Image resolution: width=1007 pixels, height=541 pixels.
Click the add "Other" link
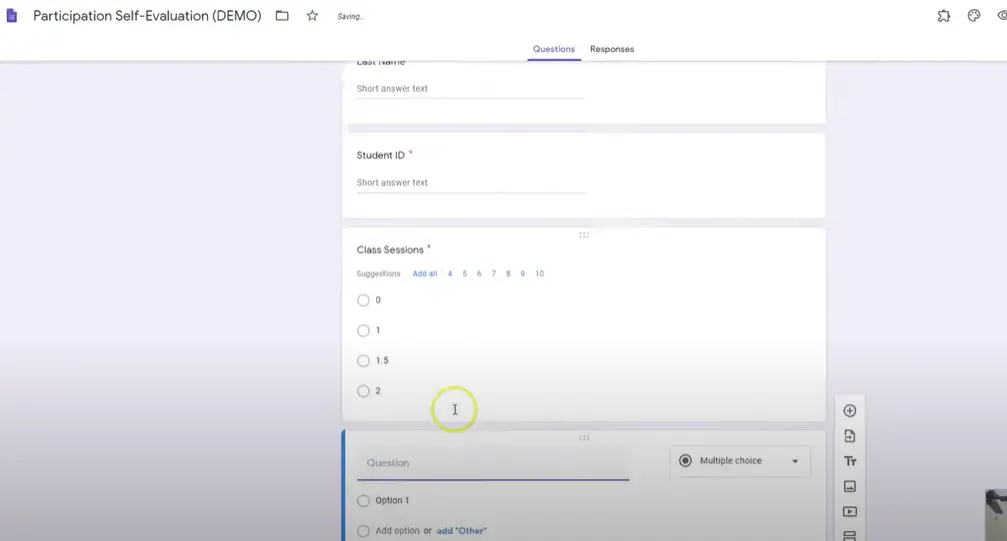pos(462,531)
